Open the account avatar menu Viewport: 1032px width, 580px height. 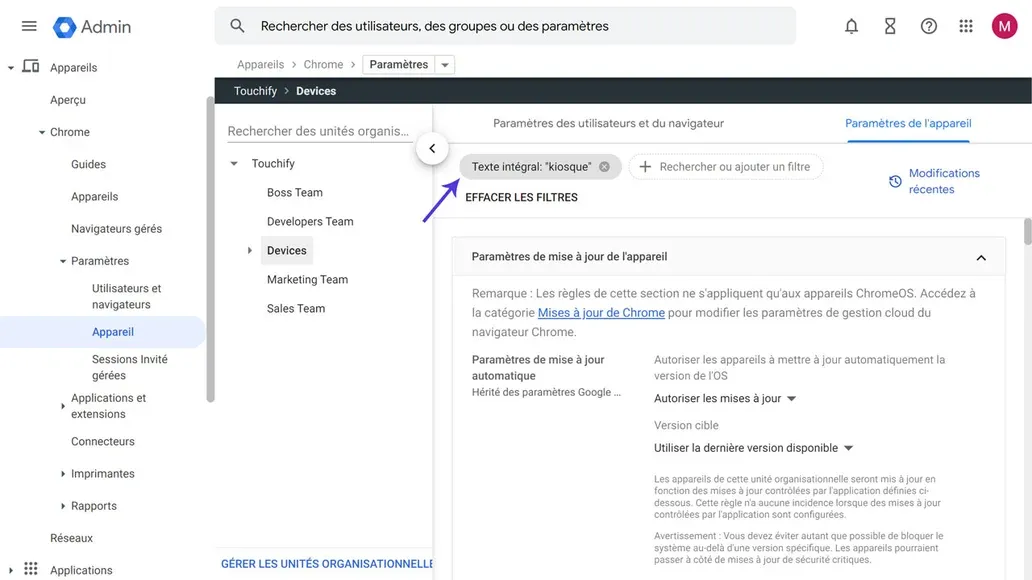(x=1004, y=26)
